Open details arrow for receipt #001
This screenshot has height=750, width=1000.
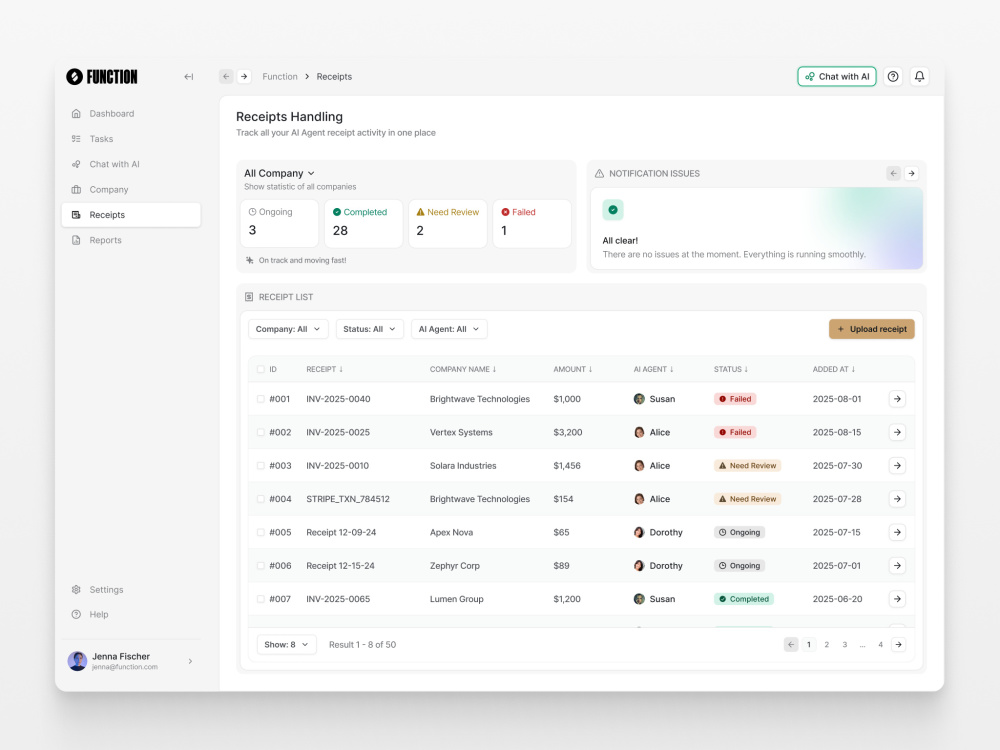click(x=897, y=399)
